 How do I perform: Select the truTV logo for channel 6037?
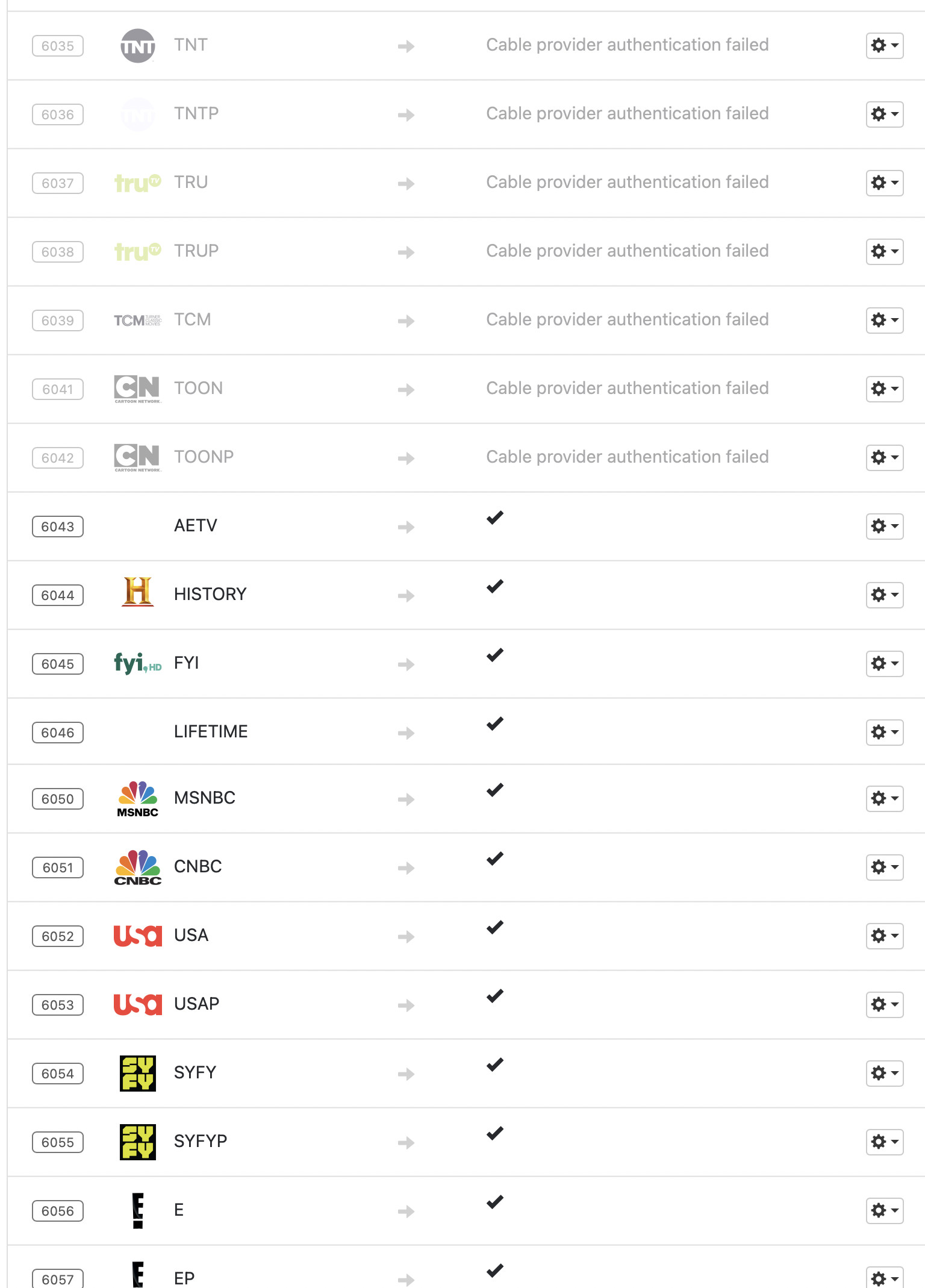point(137,183)
